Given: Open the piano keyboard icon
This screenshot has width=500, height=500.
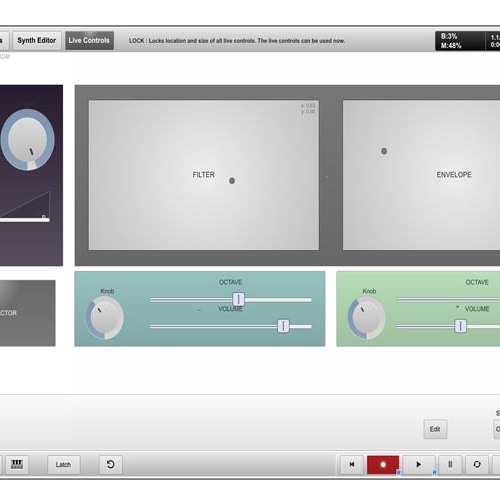Looking at the screenshot, I should pos(17,464).
